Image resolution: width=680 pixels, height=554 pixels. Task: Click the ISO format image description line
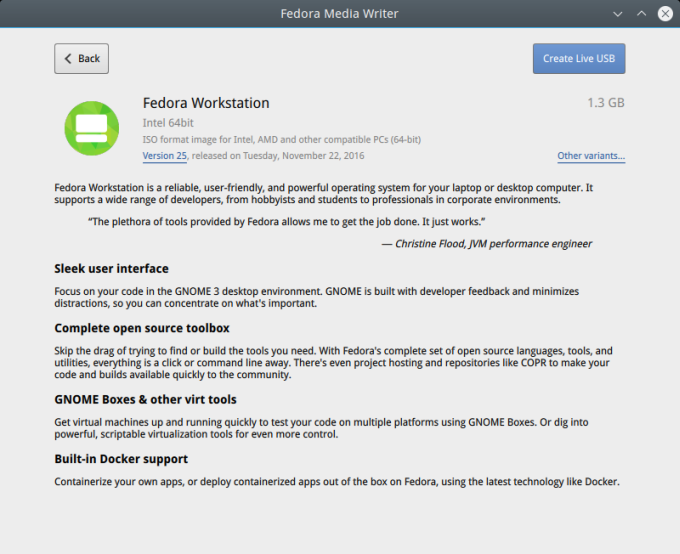tap(281, 140)
